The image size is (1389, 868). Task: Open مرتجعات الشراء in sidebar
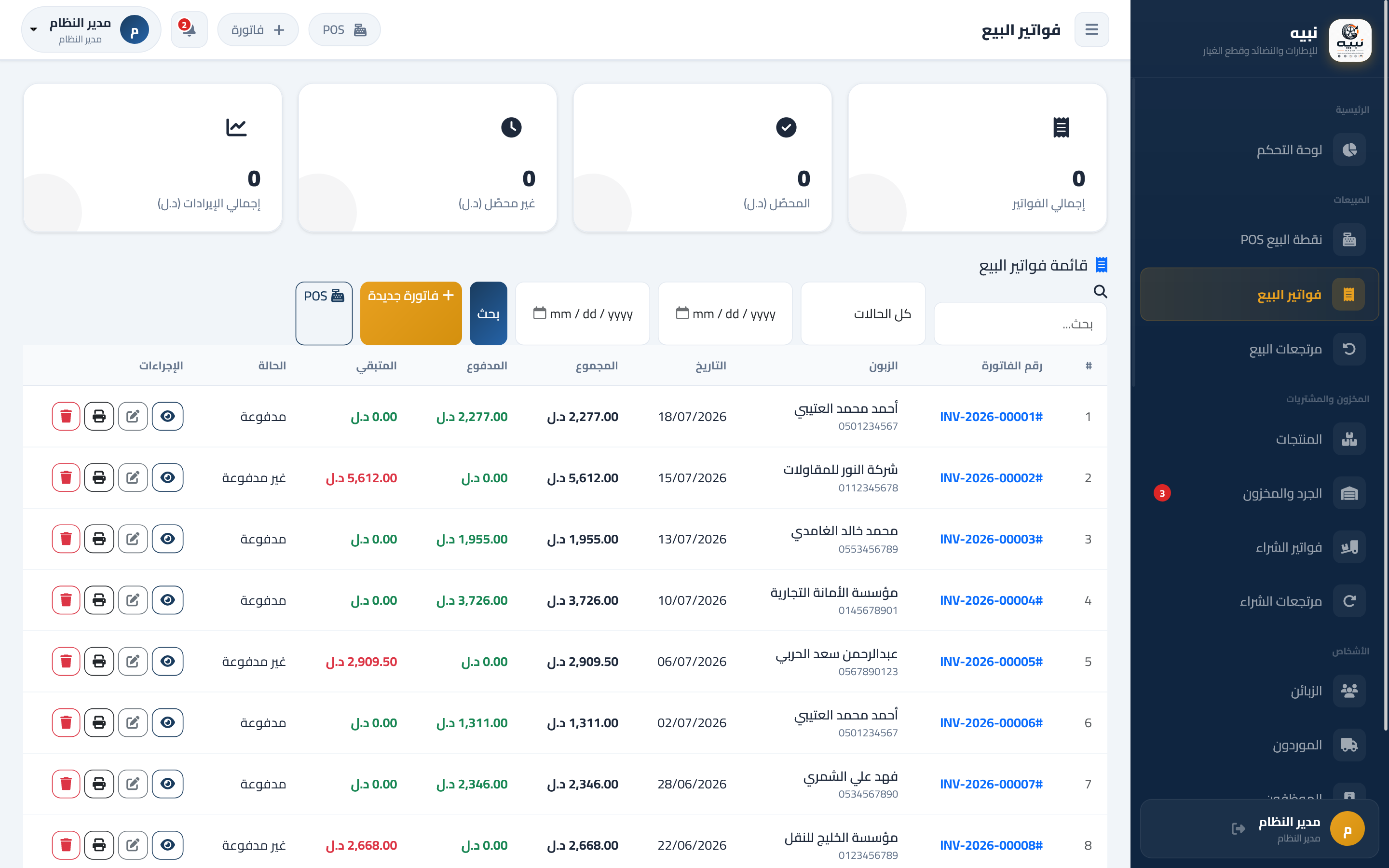1259,601
